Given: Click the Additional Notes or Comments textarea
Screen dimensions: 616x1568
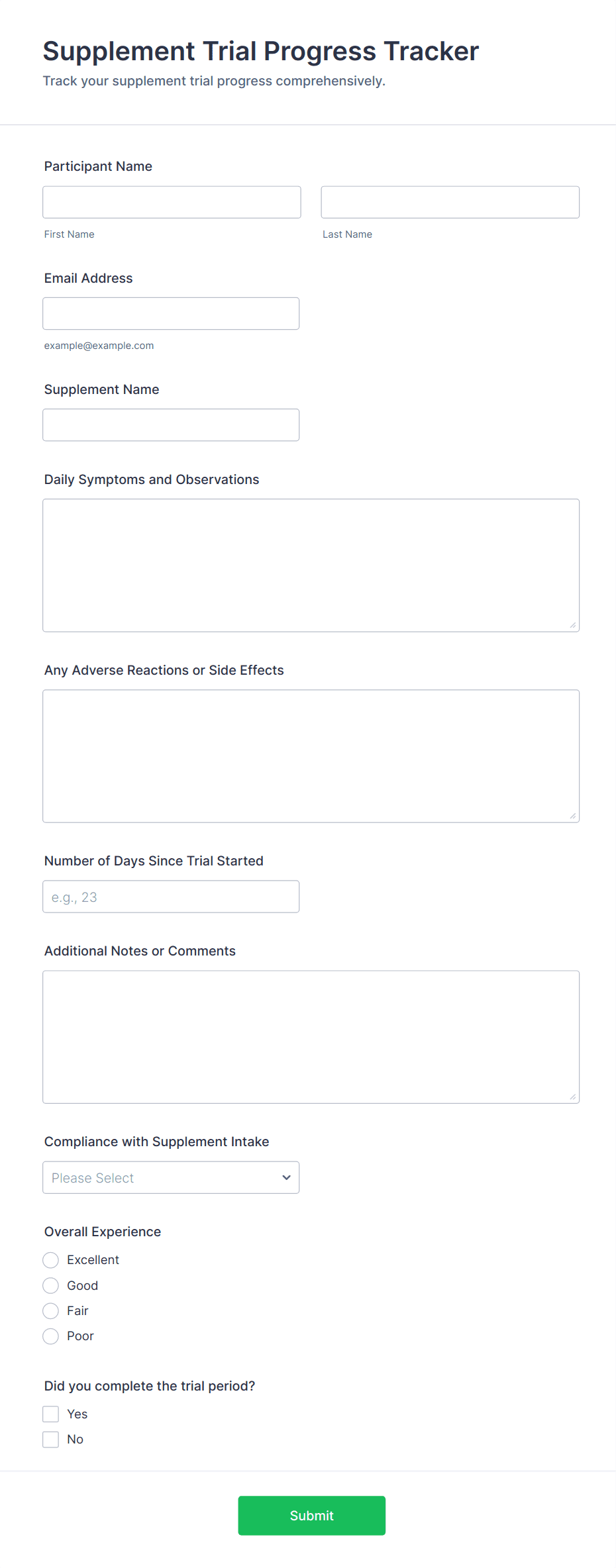Looking at the screenshot, I should pos(311,1036).
